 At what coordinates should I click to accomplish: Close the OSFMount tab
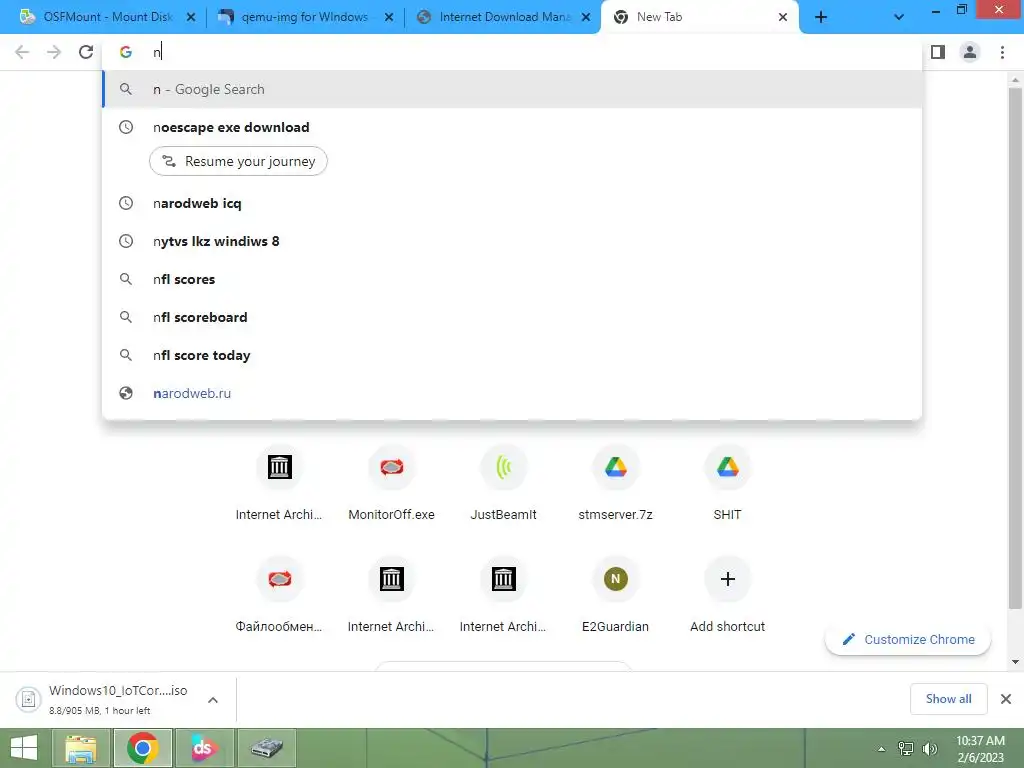click(191, 17)
